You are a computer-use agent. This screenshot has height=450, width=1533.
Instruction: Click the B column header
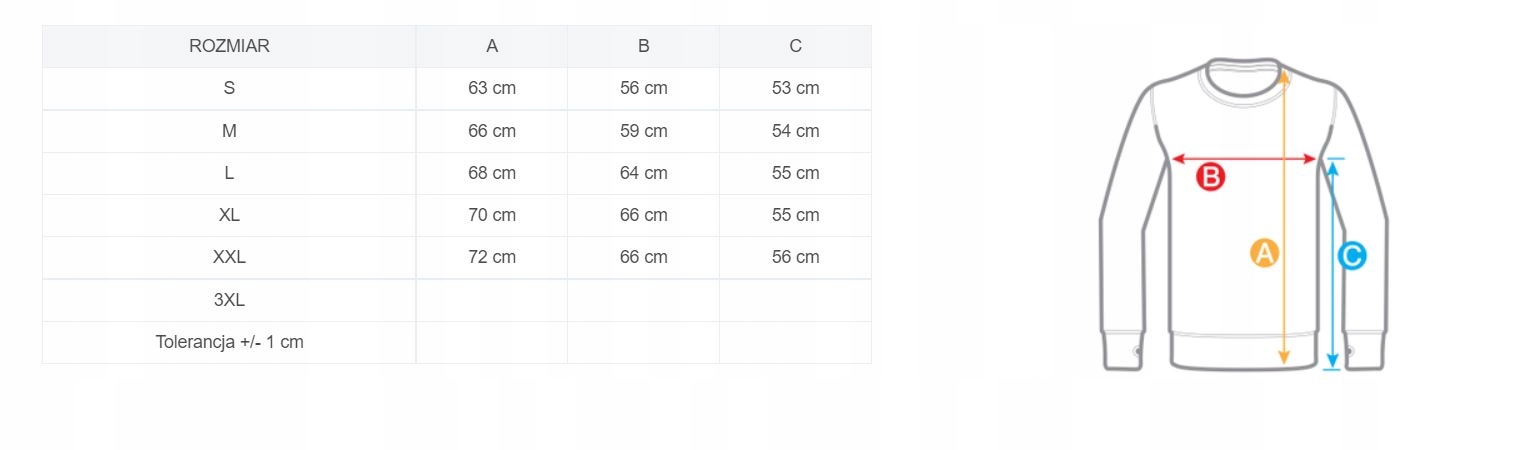[644, 46]
